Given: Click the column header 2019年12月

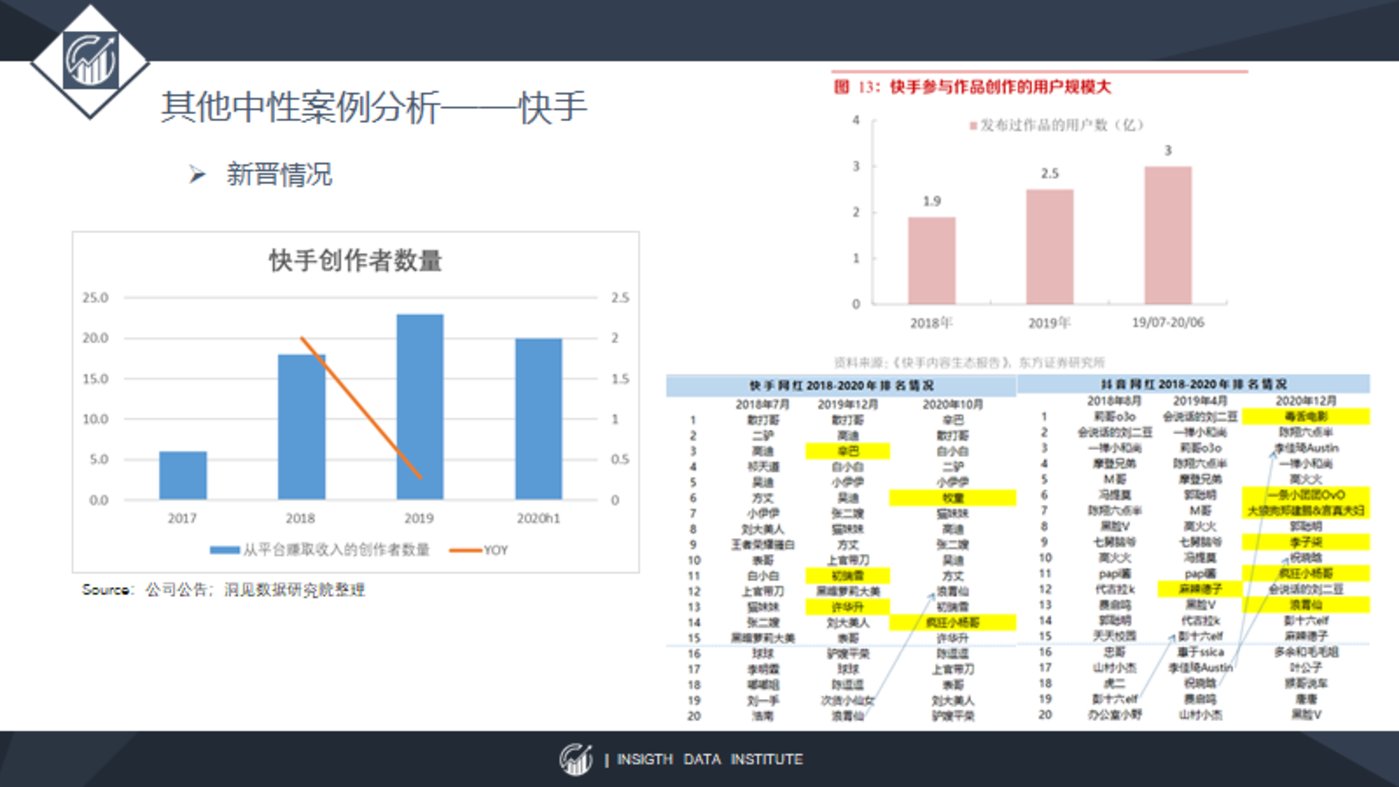Looking at the screenshot, I should [x=848, y=403].
